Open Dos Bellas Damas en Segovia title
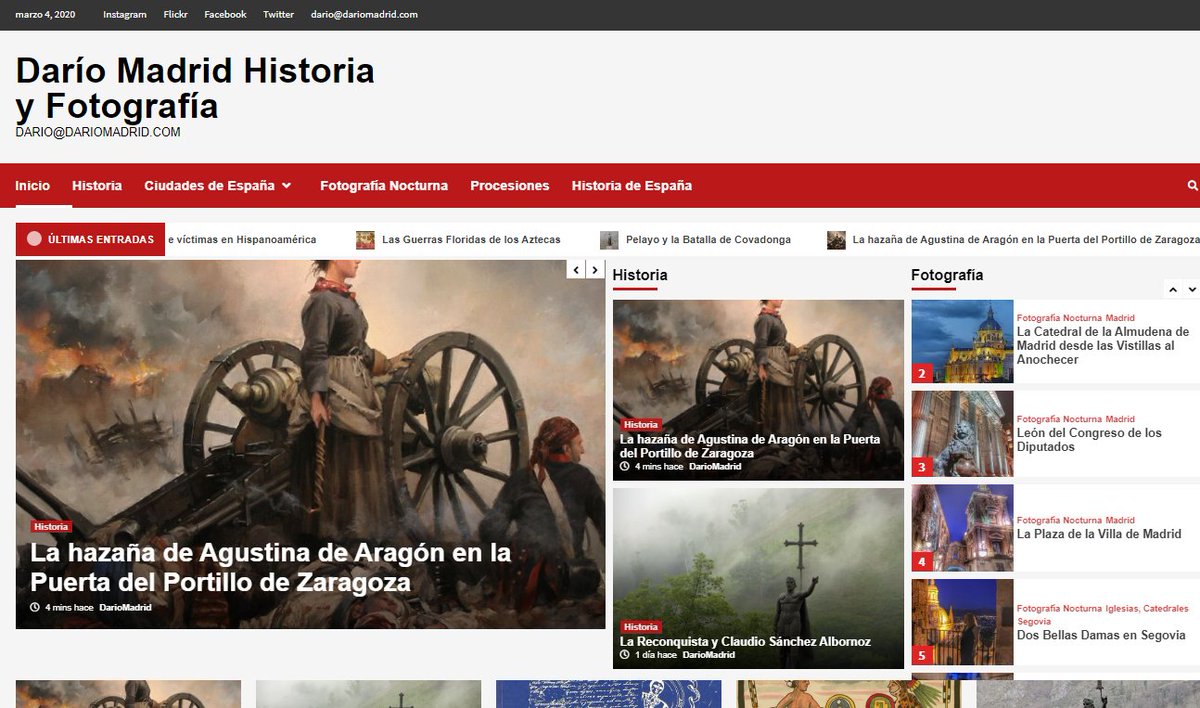The image size is (1200, 708). click(1101, 635)
